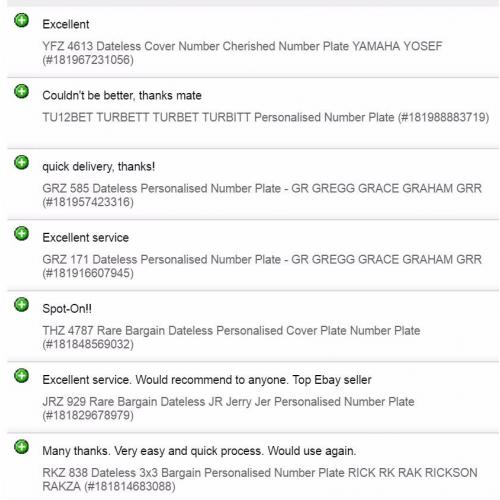Click the green plus icon next to 'Spot-On!!'
The height and width of the screenshot is (500, 500).
pyautogui.click(x=22, y=304)
